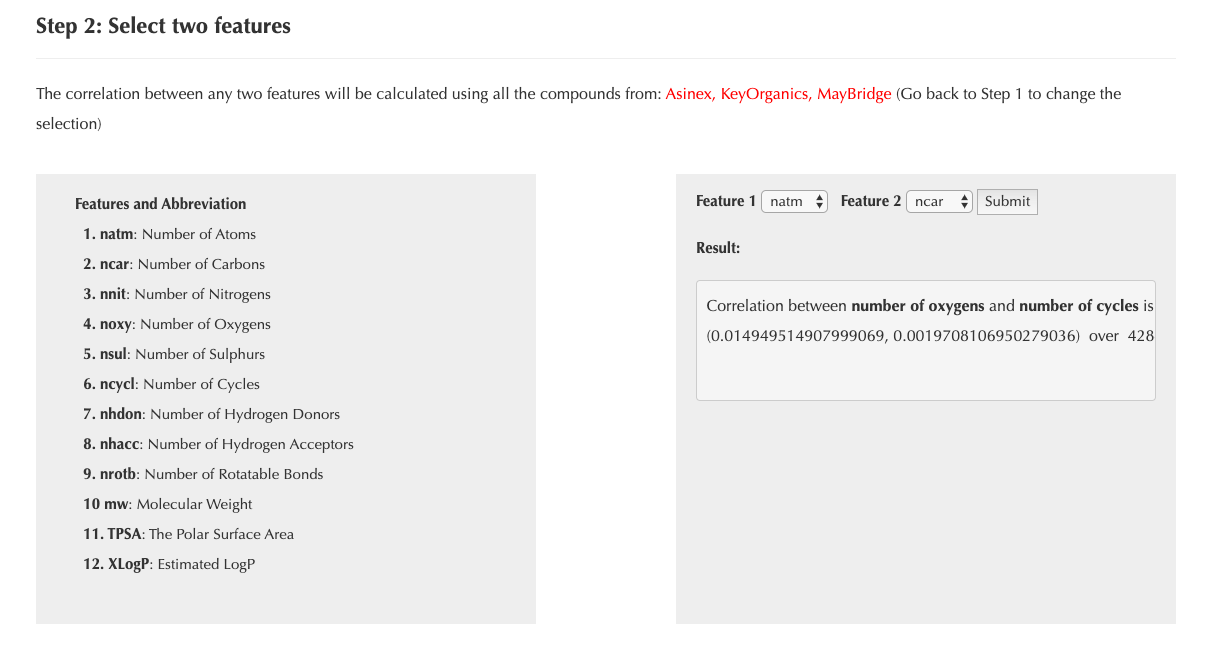The width and height of the screenshot is (1216, 645).
Task: Click the TPSA Polar Surface Area entry
Action: point(188,534)
